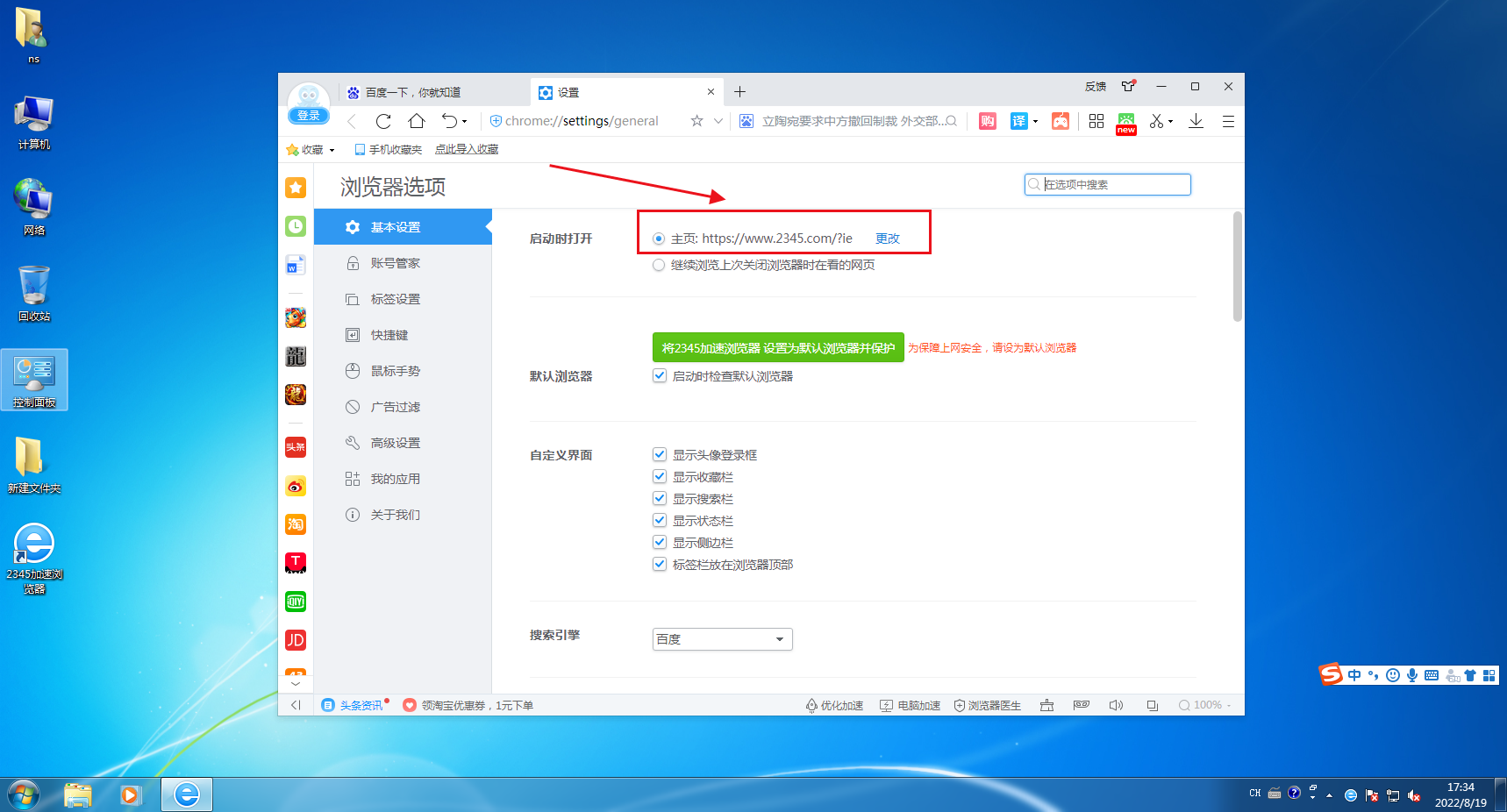The image size is (1507, 812).
Task: Expand the 收藏 favorites dropdown
Action: [x=332, y=149]
